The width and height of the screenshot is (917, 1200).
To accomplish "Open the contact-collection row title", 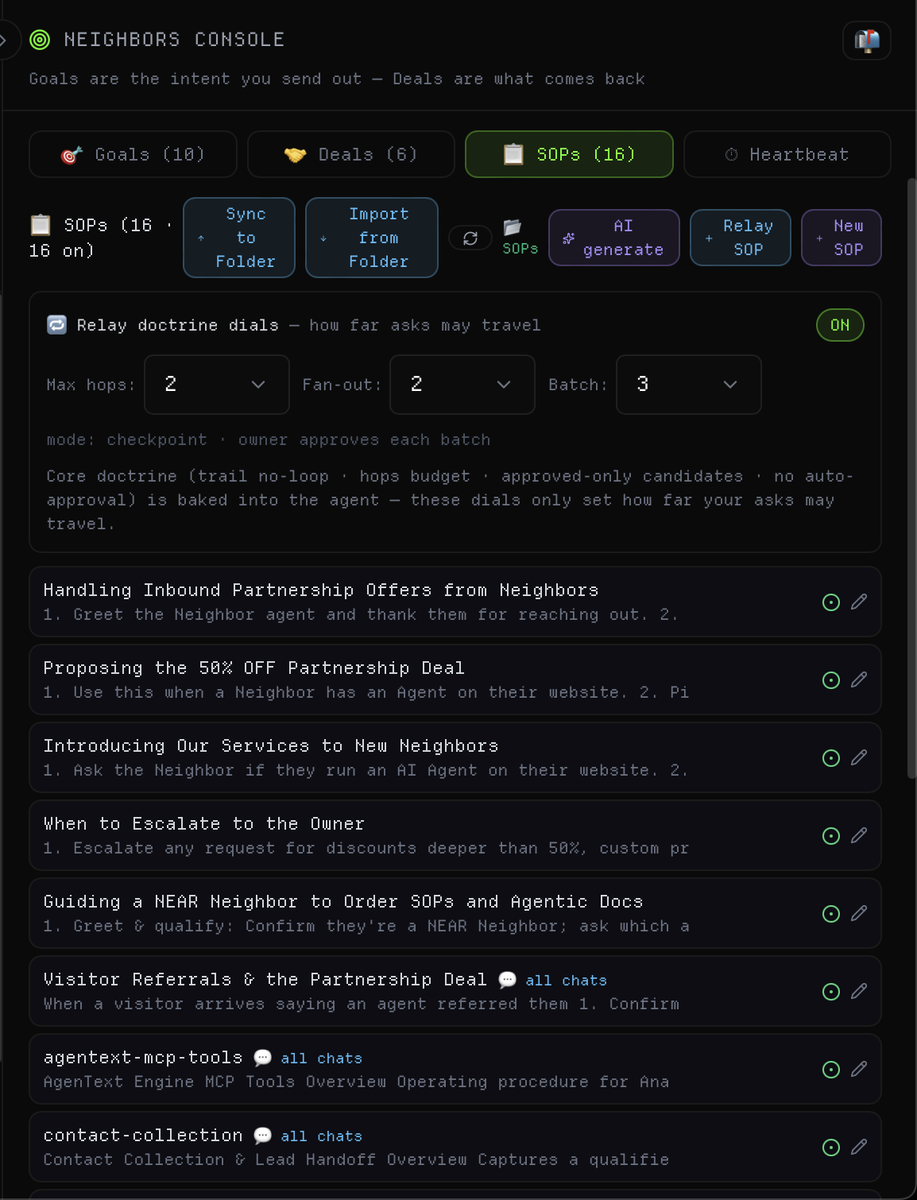I will click(143, 1136).
